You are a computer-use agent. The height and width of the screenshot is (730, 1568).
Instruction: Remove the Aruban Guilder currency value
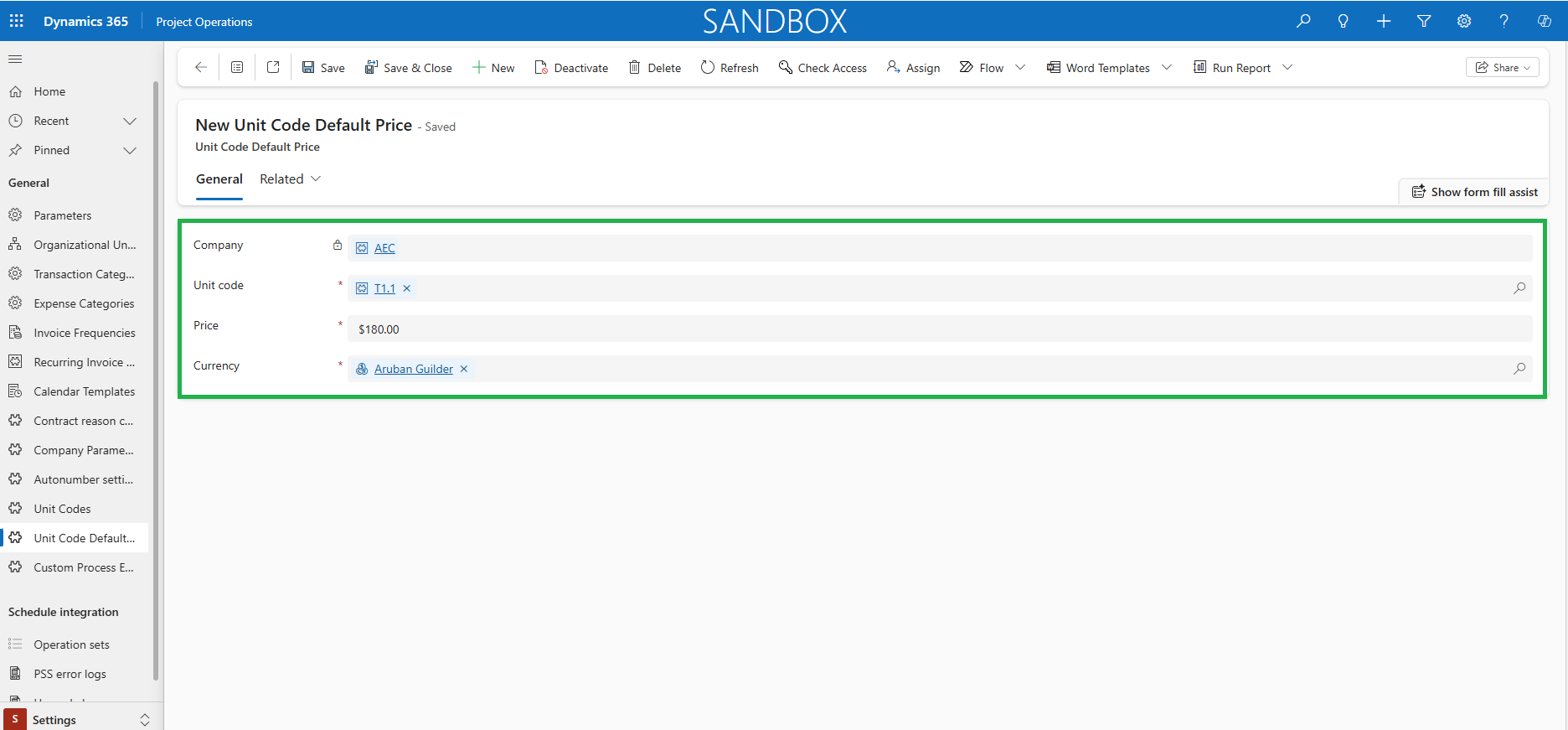click(x=464, y=369)
